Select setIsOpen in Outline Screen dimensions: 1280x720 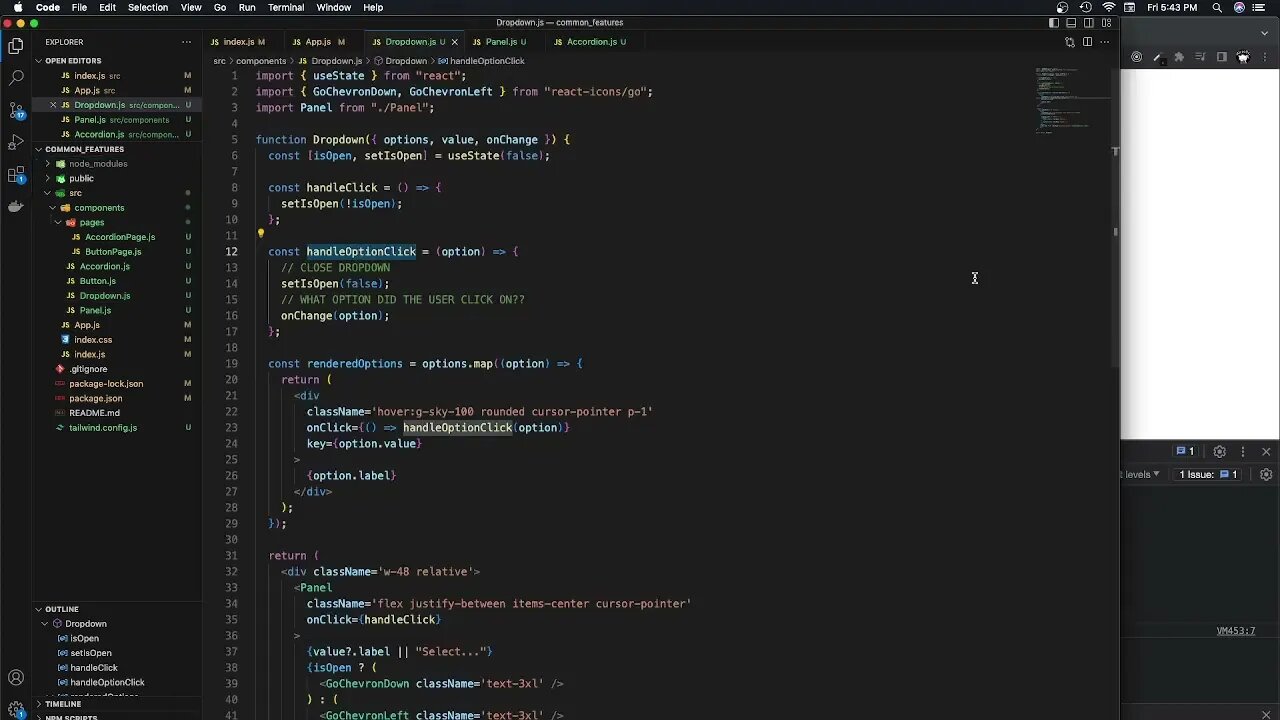tap(91, 653)
